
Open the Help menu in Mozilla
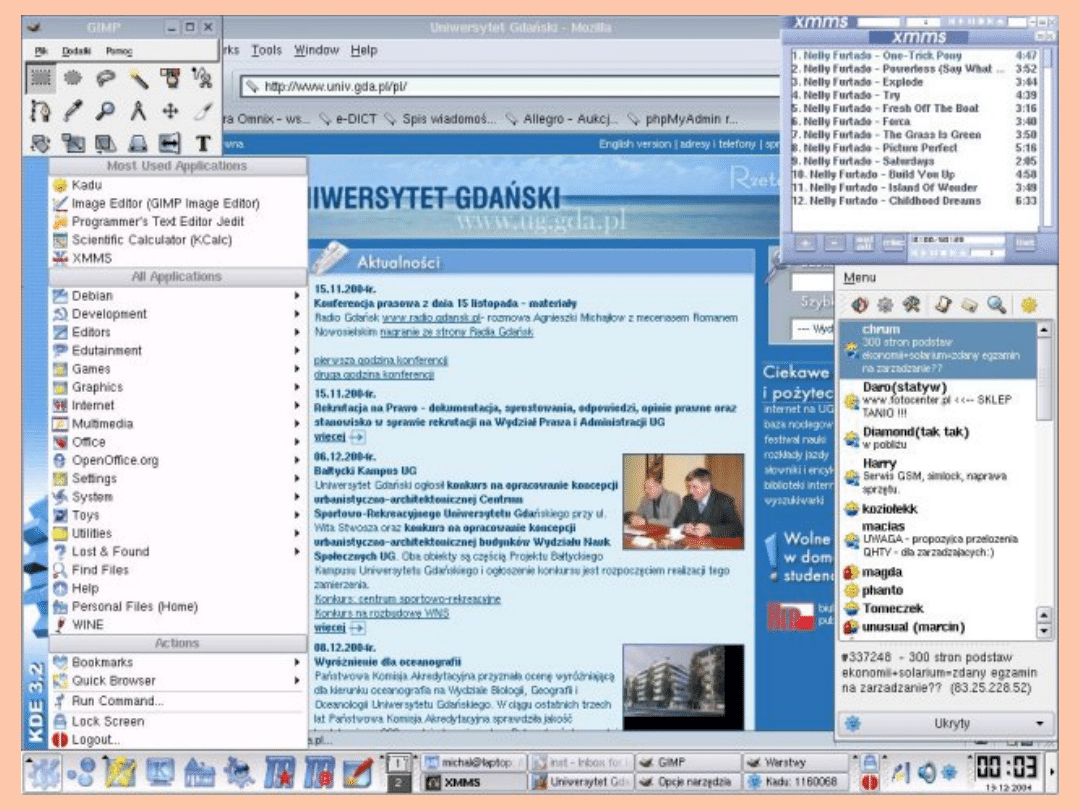coord(364,50)
